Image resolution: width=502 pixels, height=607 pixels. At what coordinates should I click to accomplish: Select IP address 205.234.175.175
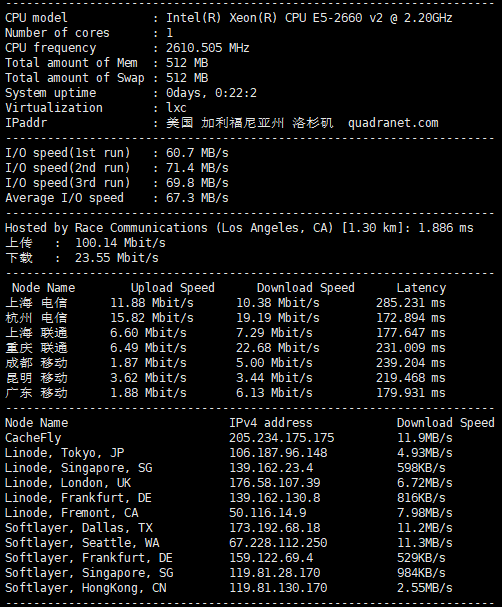282,438
